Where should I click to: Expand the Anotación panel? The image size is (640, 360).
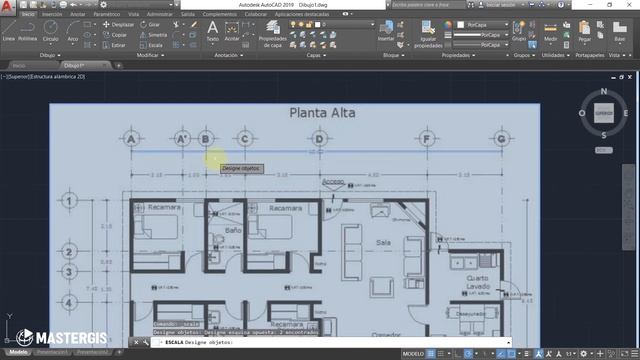click(229, 55)
